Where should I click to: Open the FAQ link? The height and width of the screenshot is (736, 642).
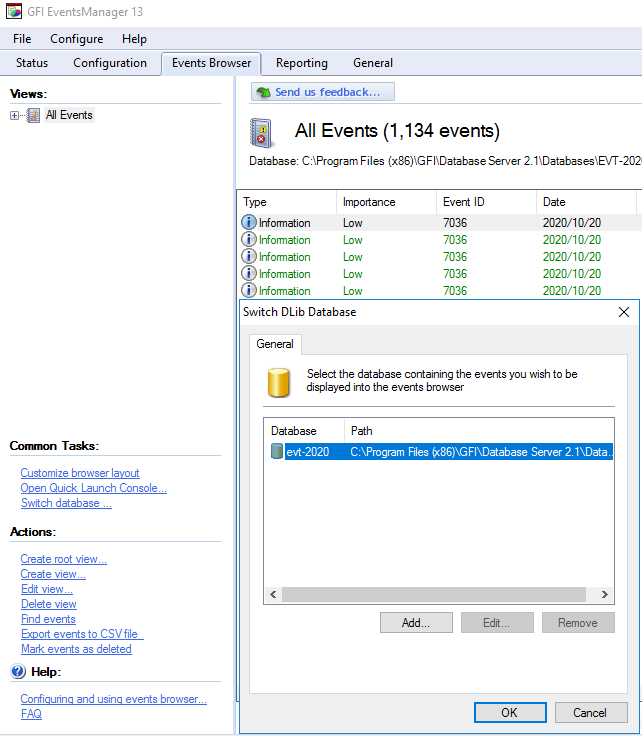[31, 714]
